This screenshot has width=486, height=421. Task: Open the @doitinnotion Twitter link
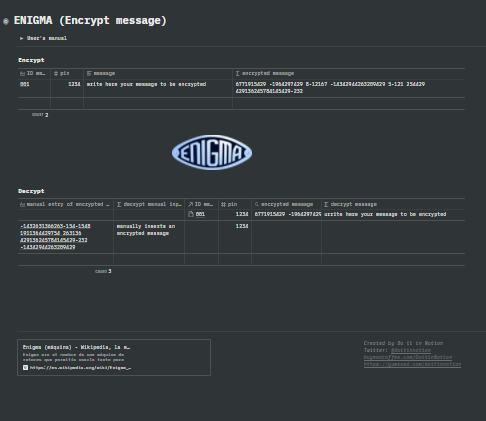[411, 350]
